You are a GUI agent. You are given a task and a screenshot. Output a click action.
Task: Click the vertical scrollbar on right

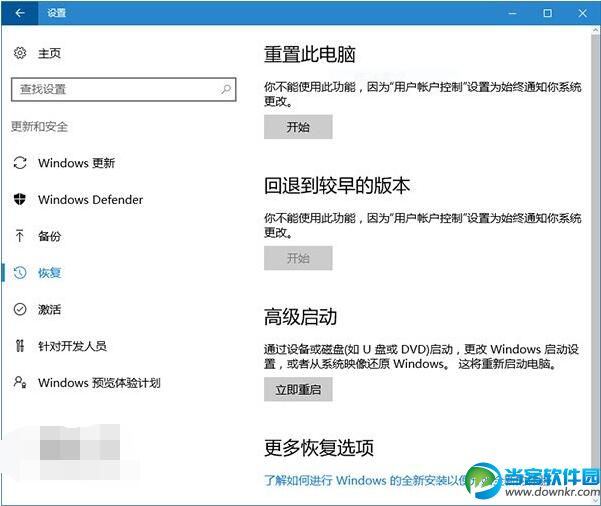click(x=596, y=264)
